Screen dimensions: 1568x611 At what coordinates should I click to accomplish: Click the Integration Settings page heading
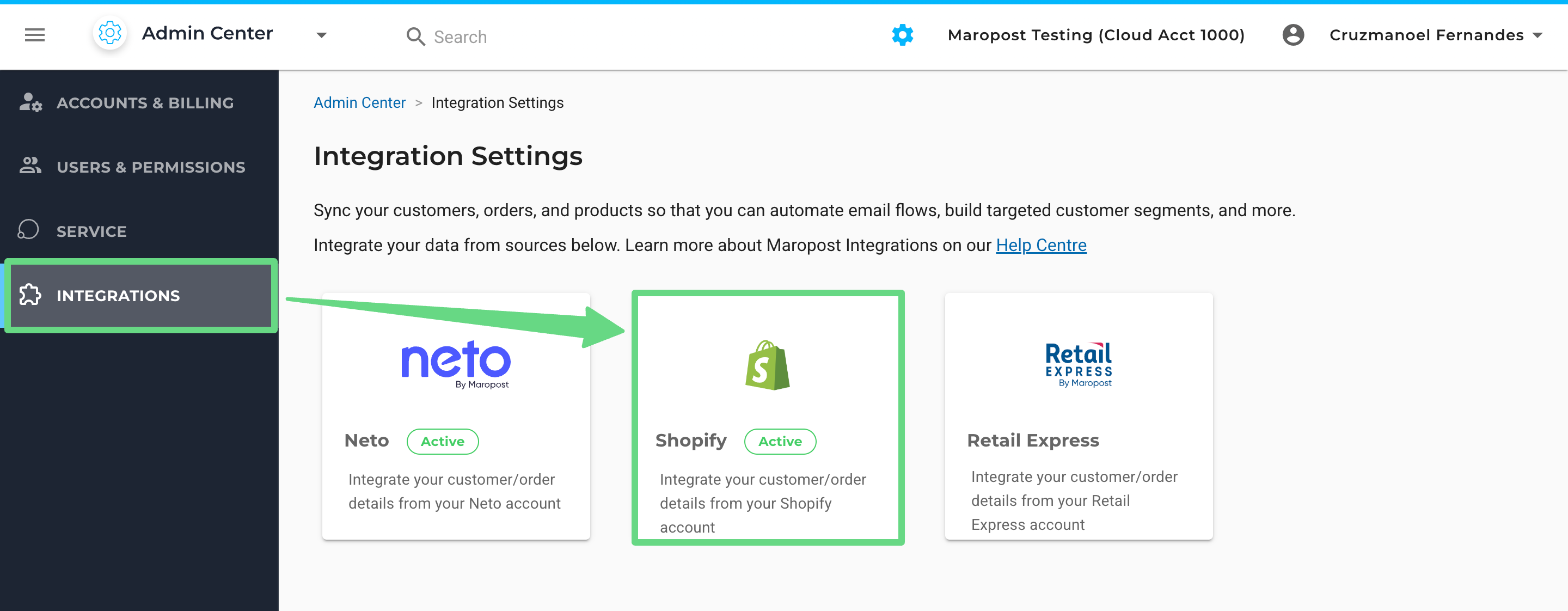pyautogui.click(x=448, y=156)
